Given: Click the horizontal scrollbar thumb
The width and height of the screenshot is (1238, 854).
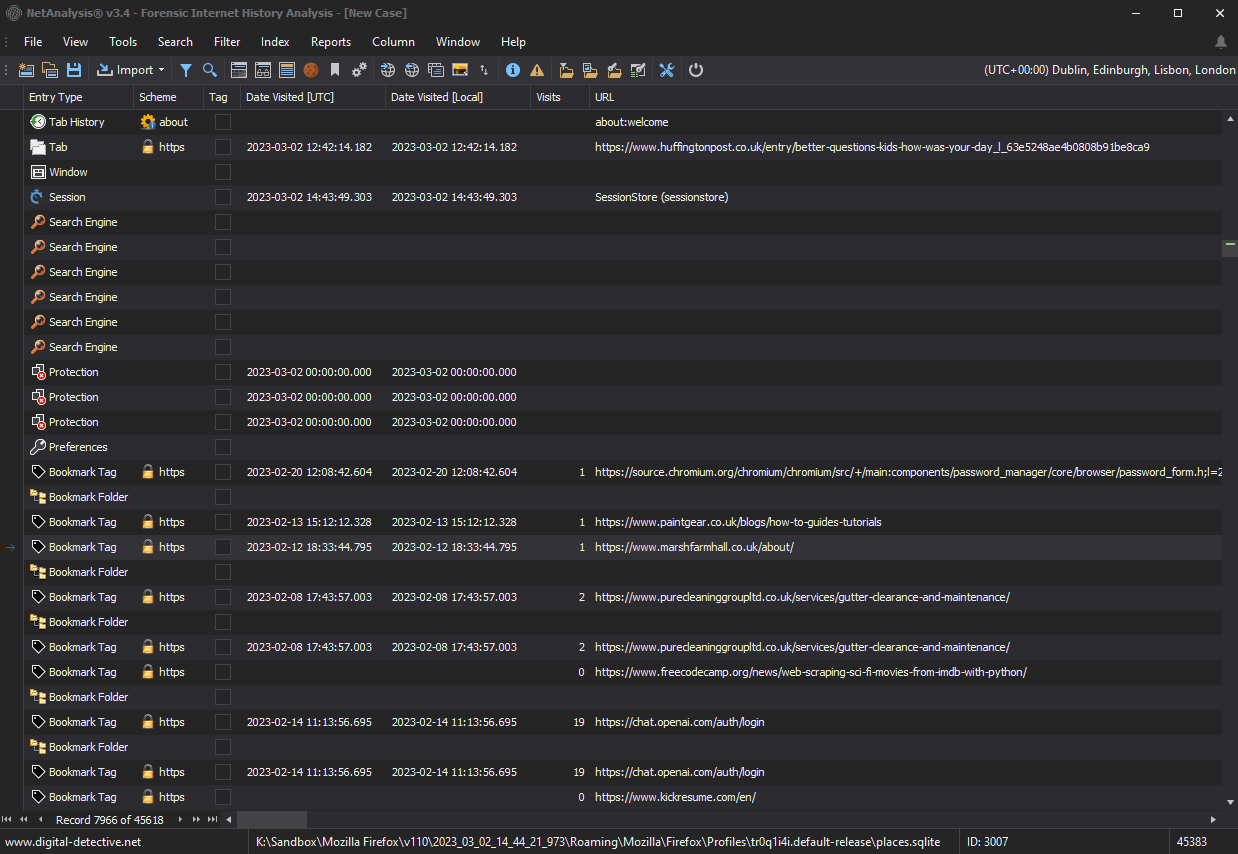Looking at the screenshot, I should [x=271, y=819].
